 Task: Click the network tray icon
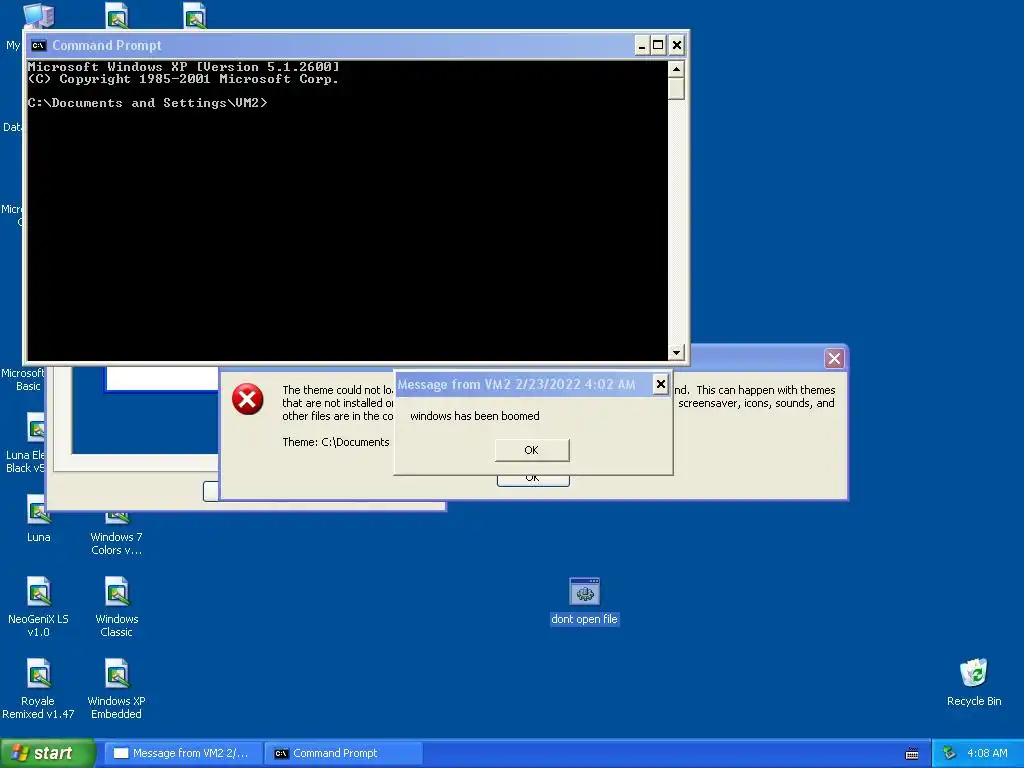[x=949, y=753]
